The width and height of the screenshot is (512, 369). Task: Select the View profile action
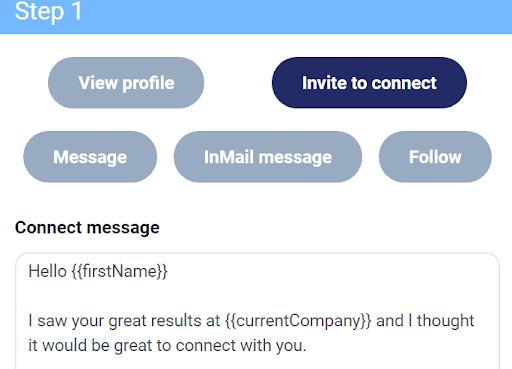point(126,83)
